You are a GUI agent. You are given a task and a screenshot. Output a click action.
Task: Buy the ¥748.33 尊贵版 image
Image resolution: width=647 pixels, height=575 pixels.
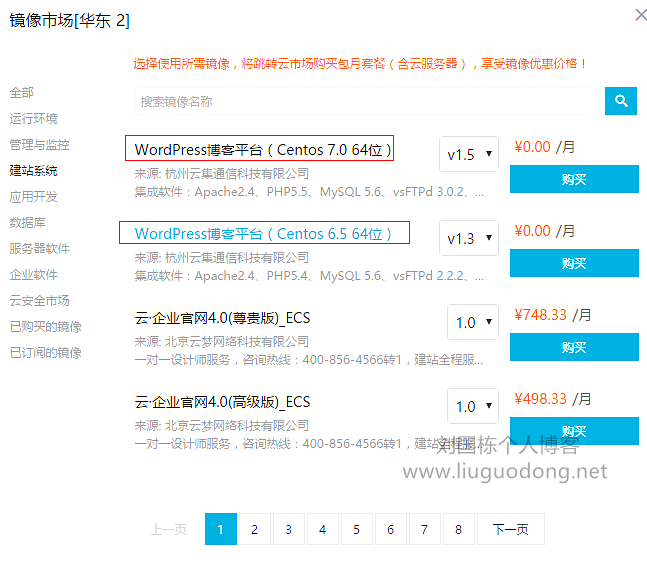[574, 347]
